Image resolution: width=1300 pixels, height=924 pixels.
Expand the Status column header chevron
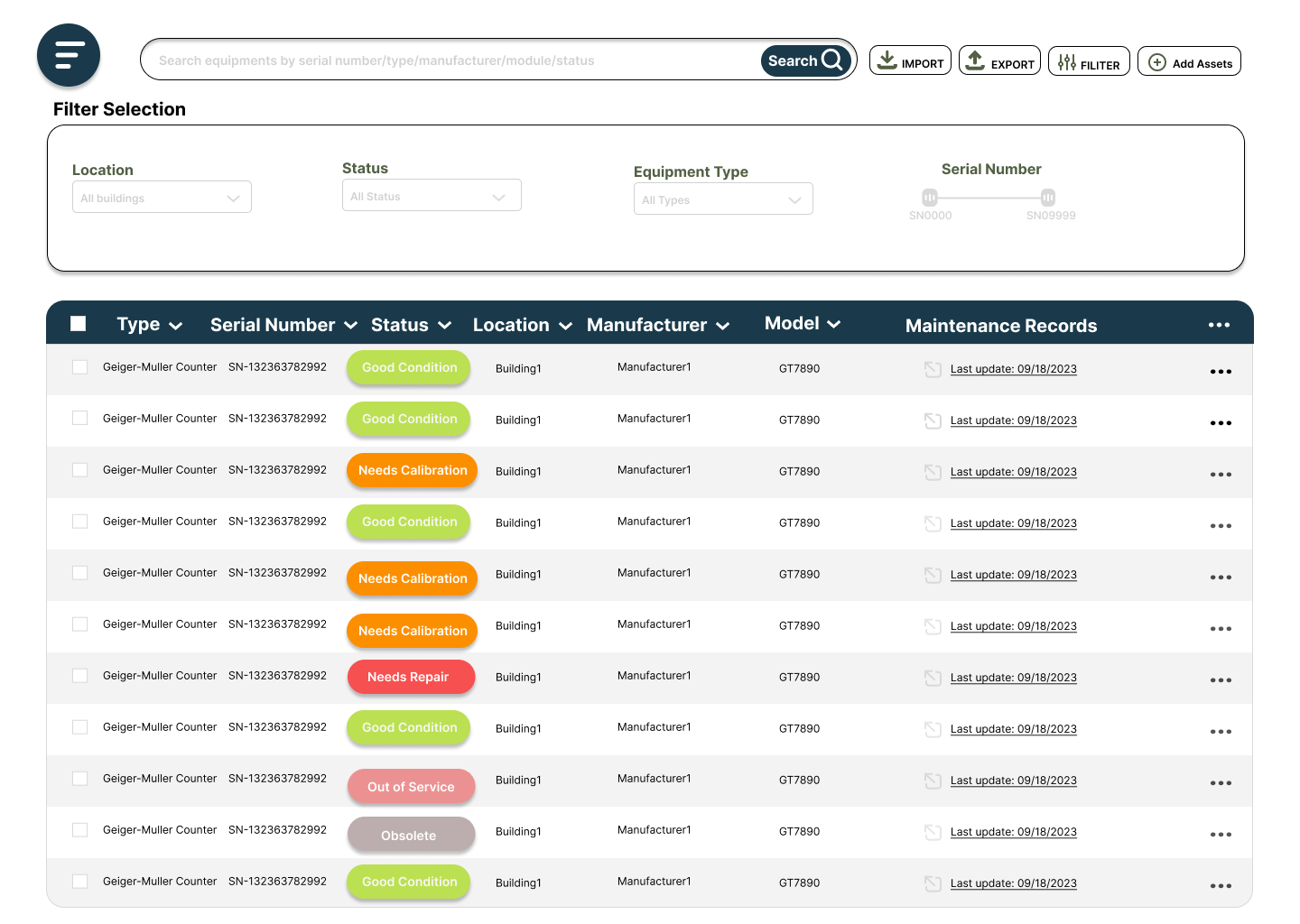point(445,326)
